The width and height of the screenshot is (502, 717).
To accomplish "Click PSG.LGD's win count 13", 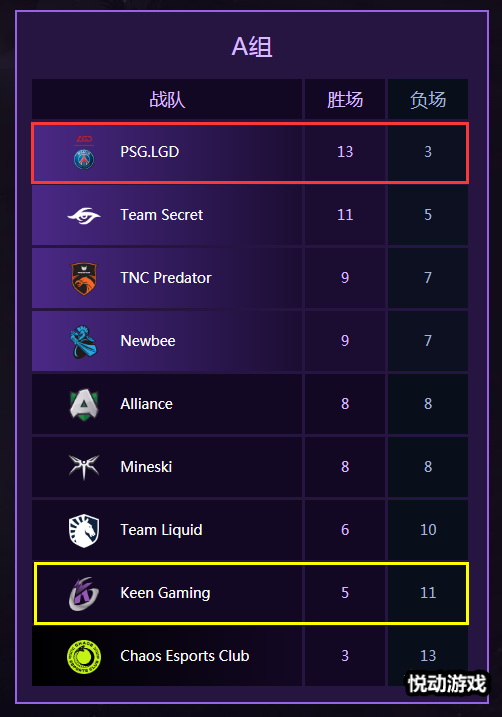I will click(345, 152).
